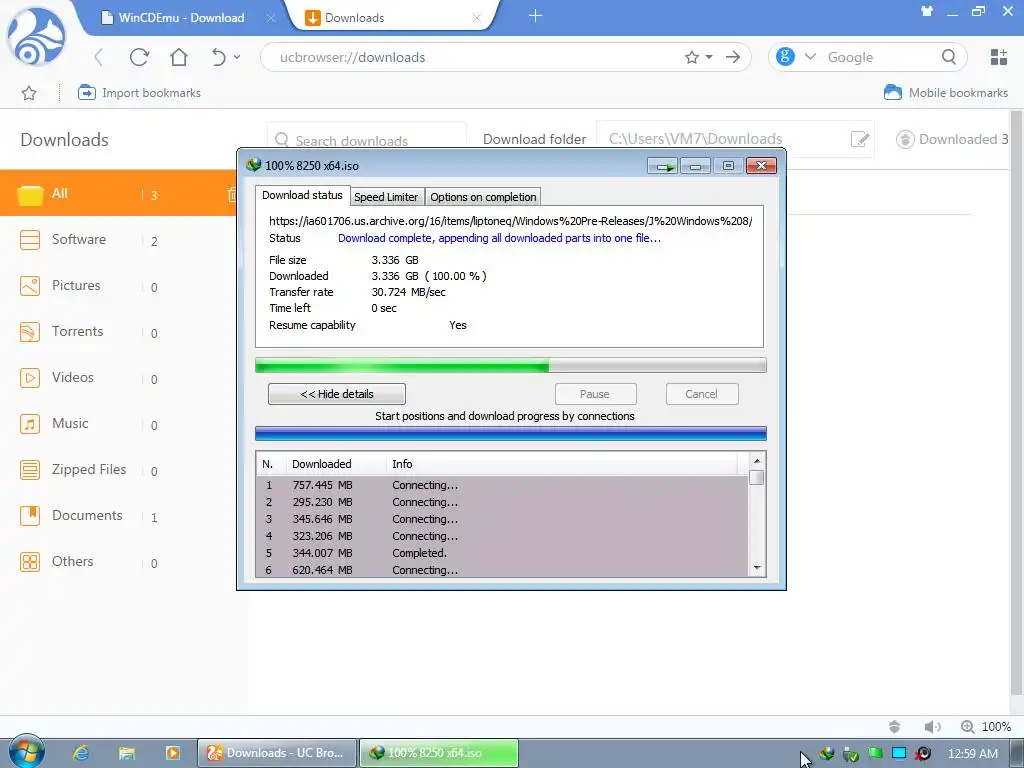Image resolution: width=1024 pixels, height=768 pixels.
Task: Click the download dialog title bar globe icon
Action: (x=253, y=165)
